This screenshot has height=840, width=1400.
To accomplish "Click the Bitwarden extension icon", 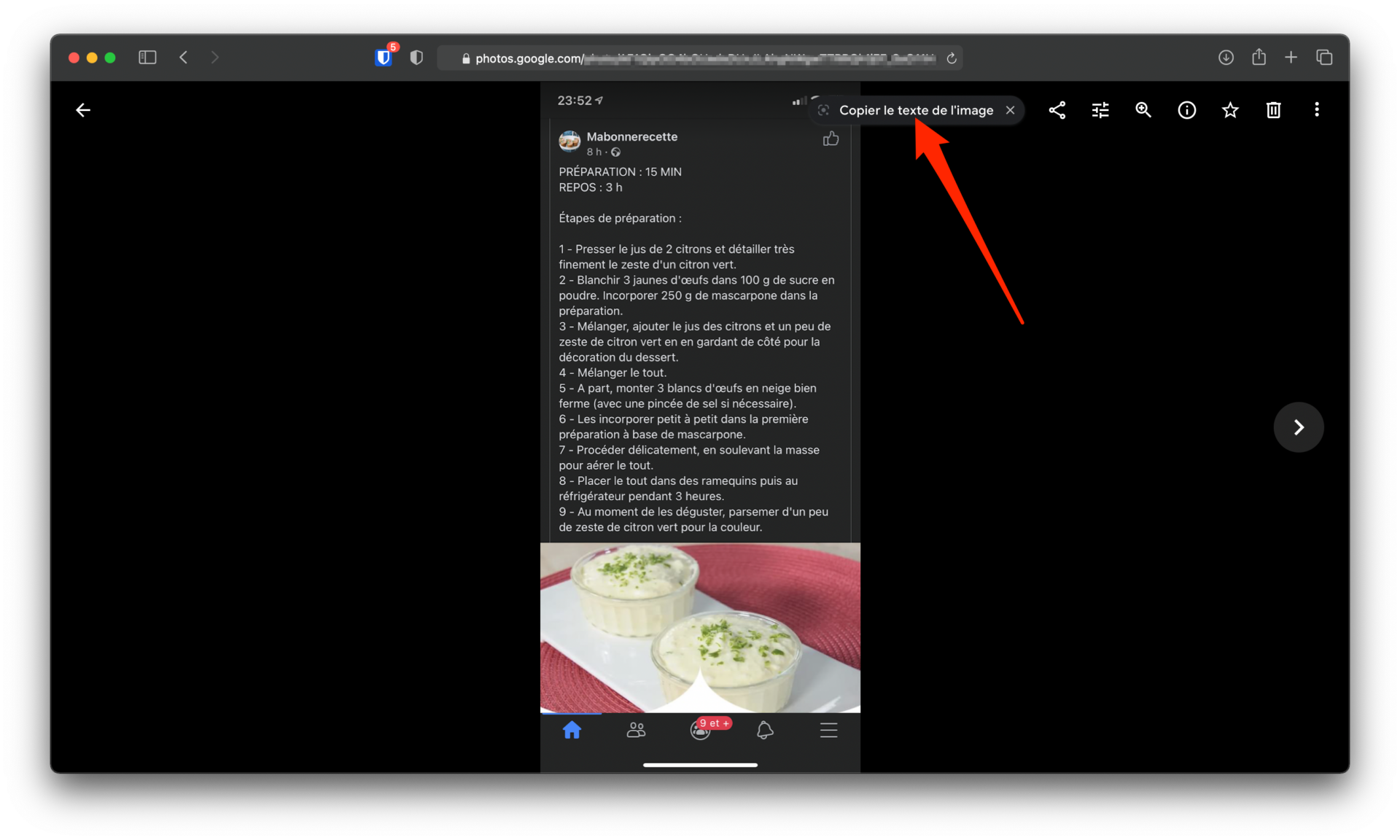I will pyautogui.click(x=384, y=58).
